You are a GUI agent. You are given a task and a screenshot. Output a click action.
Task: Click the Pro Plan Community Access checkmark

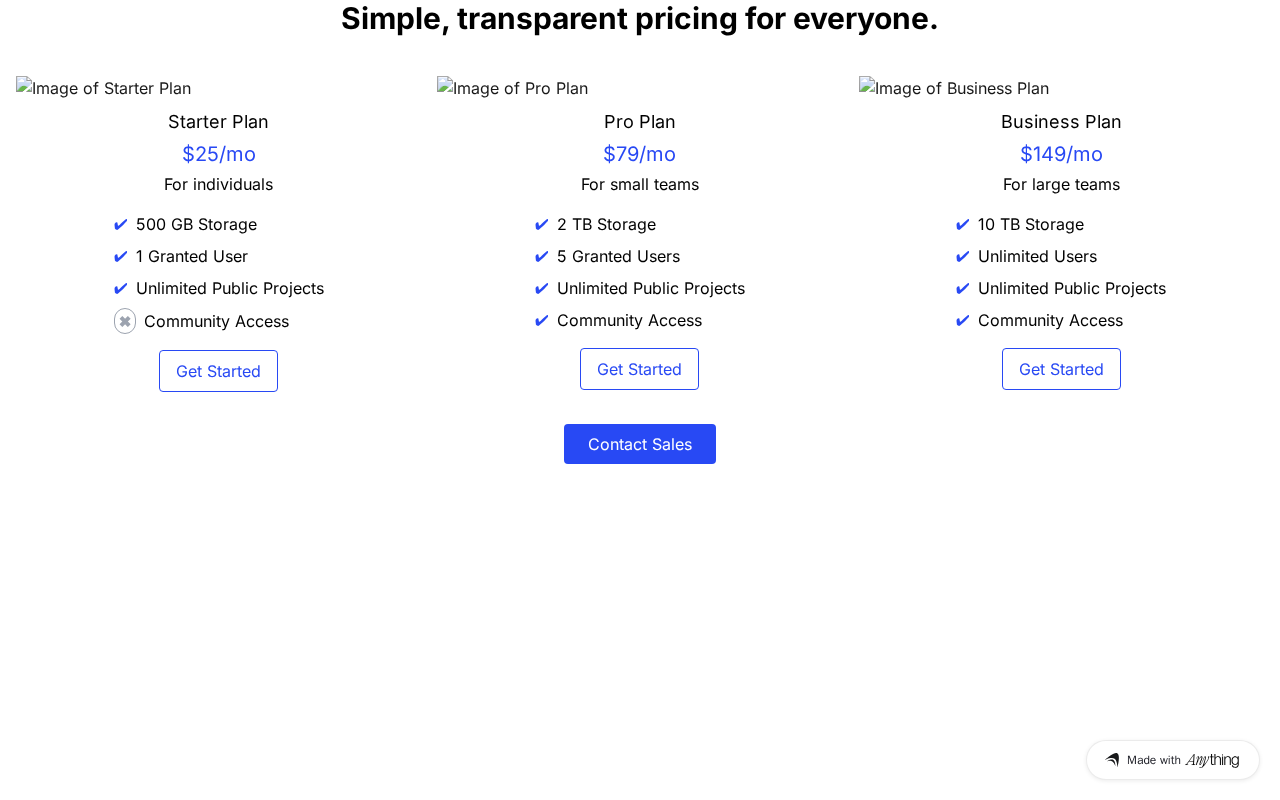[x=542, y=321]
